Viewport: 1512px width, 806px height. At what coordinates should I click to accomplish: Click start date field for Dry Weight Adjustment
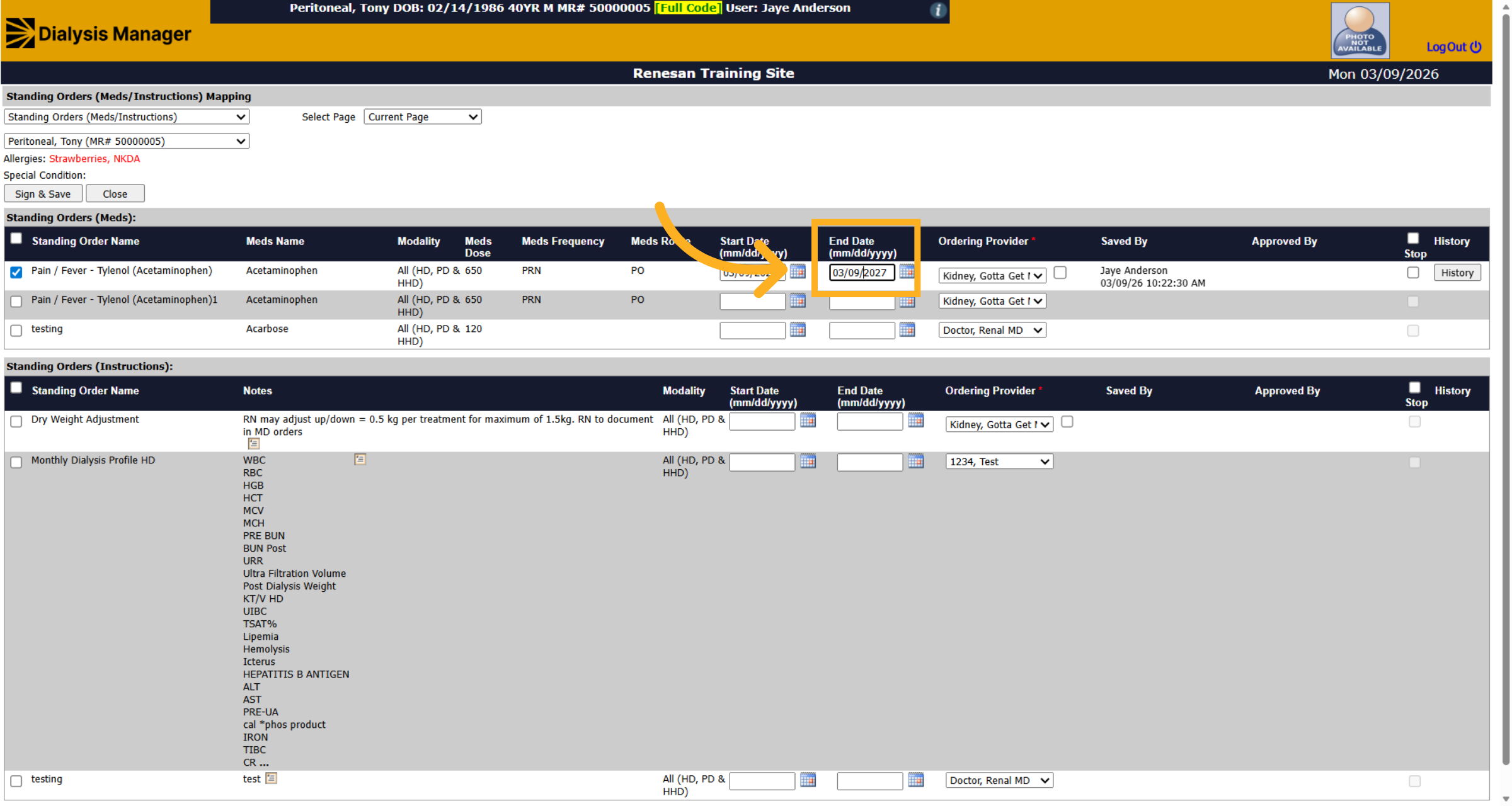click(x=762, y=421)
